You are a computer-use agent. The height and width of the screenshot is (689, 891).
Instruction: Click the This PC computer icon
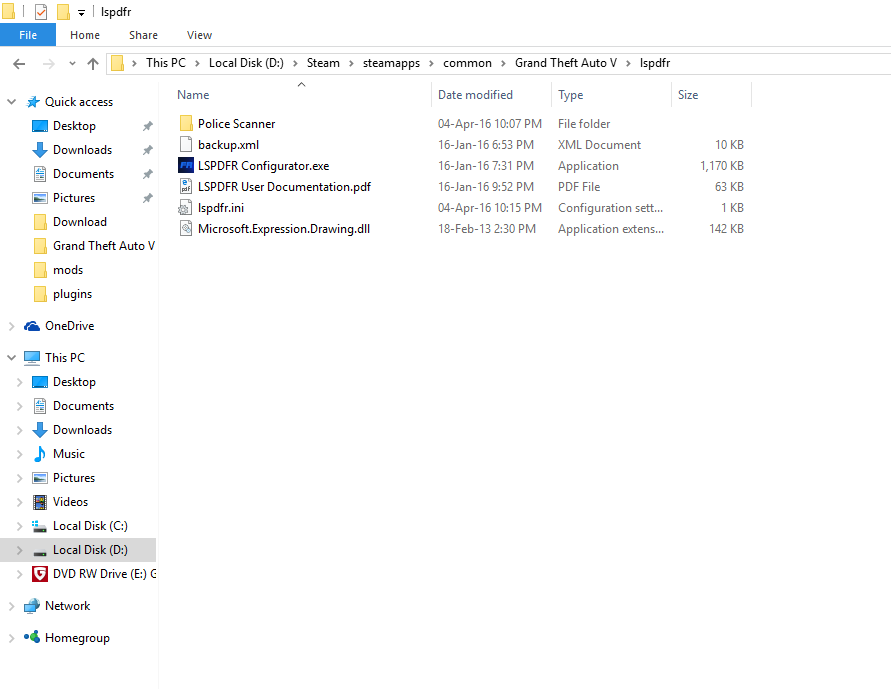coord(32,357)
